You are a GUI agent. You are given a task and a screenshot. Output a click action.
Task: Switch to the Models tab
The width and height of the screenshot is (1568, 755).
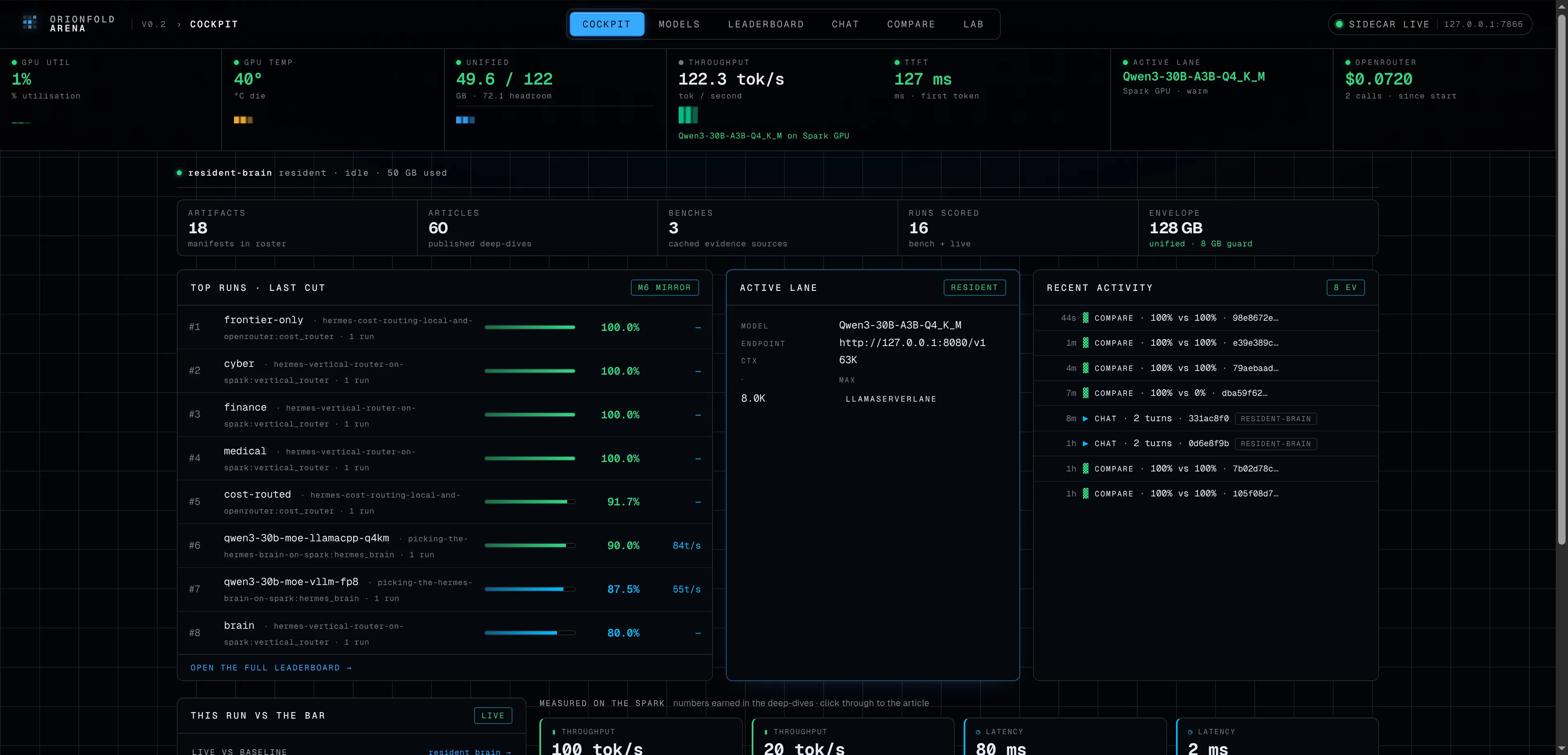click(679, 25)
